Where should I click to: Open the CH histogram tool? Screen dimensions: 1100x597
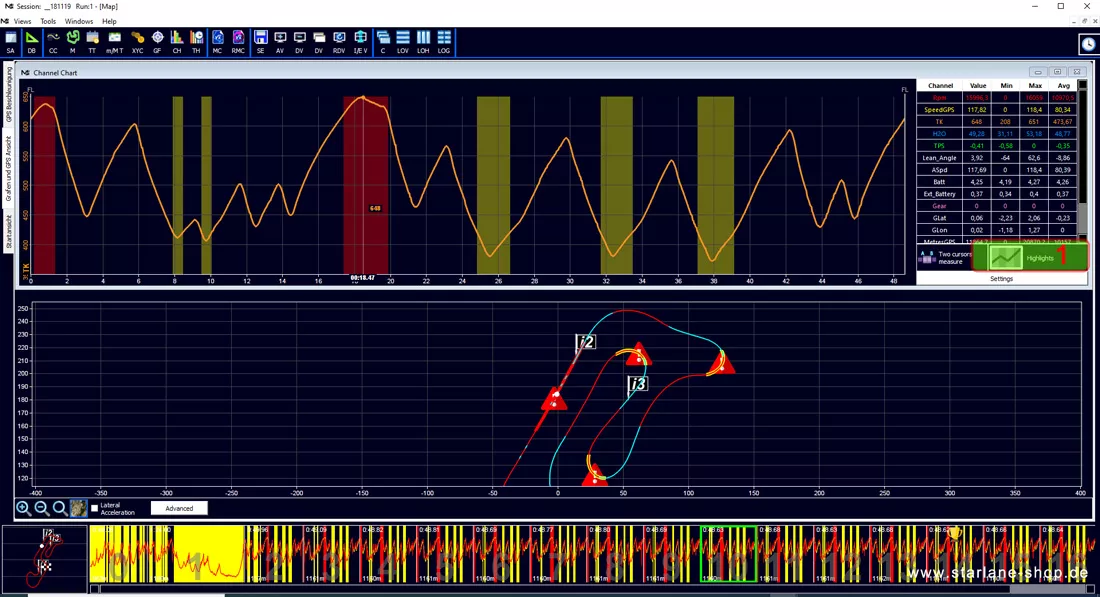point(177,42)
